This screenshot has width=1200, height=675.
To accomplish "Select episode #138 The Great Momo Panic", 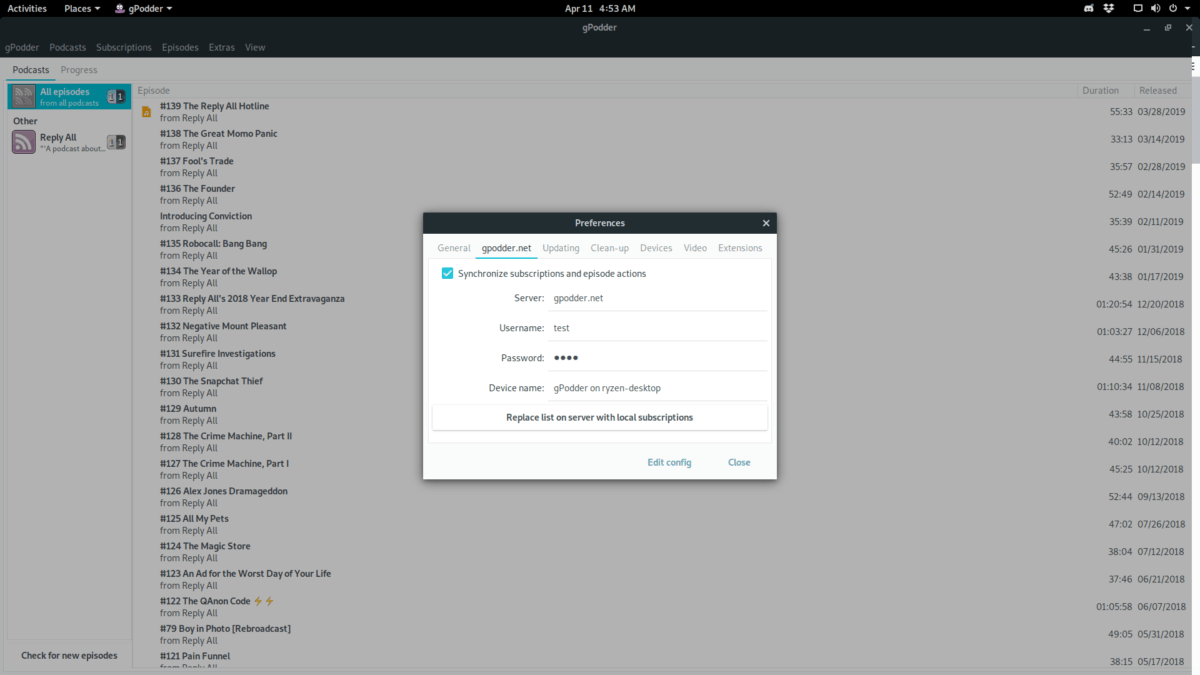I will coord(662,139).
